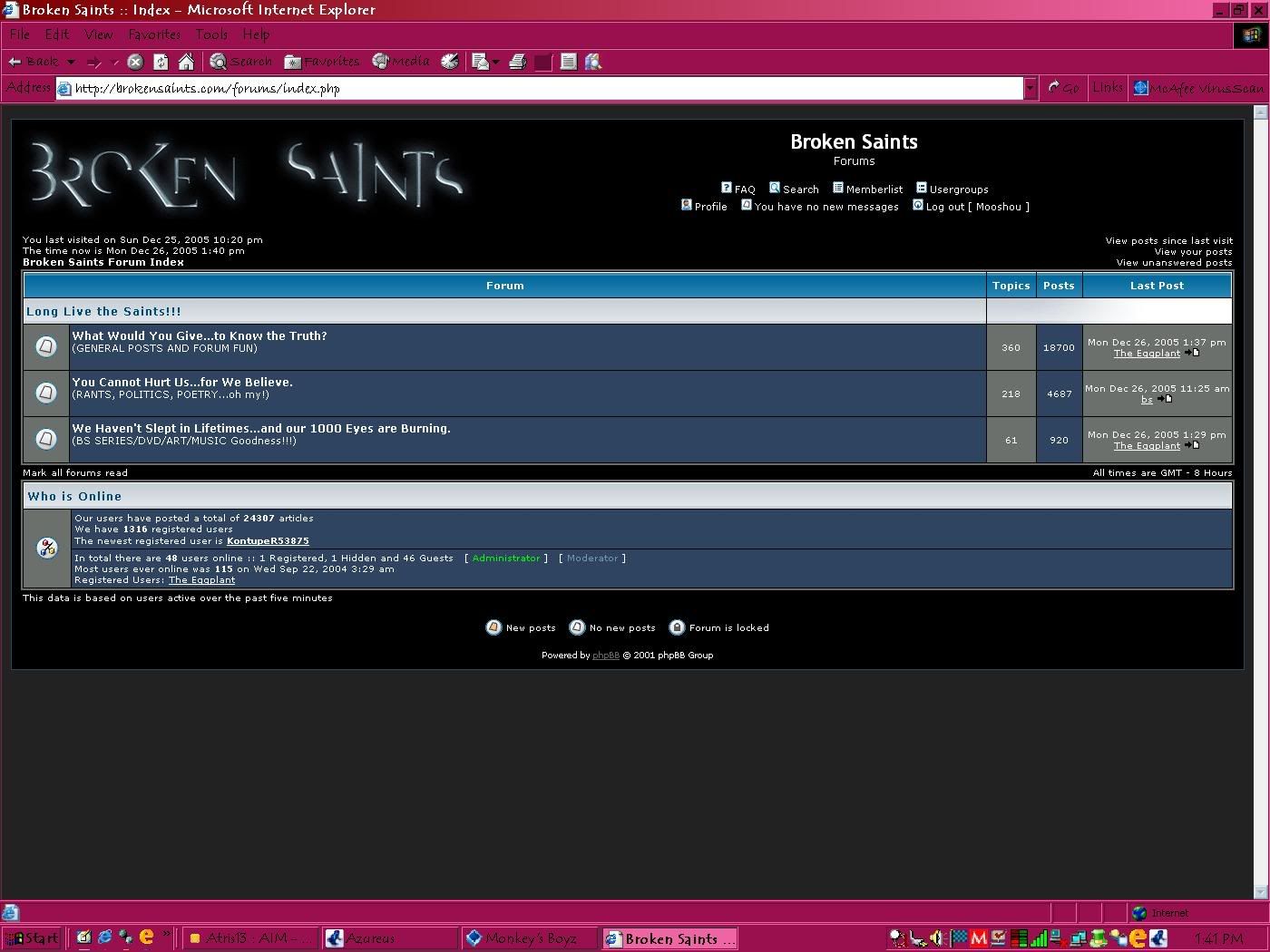This screenshot has height=952, width=1270.
Task: Click the Go button
Action: tap(1063, 88)
